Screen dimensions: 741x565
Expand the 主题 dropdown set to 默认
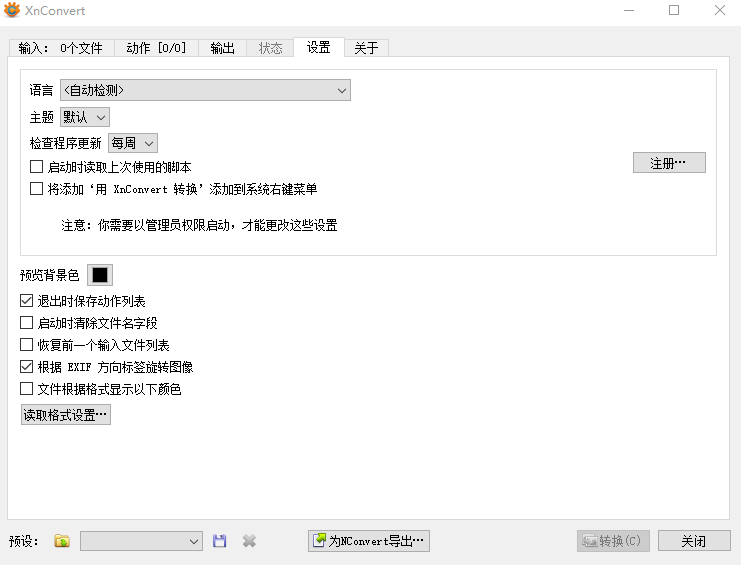point(85,117)
